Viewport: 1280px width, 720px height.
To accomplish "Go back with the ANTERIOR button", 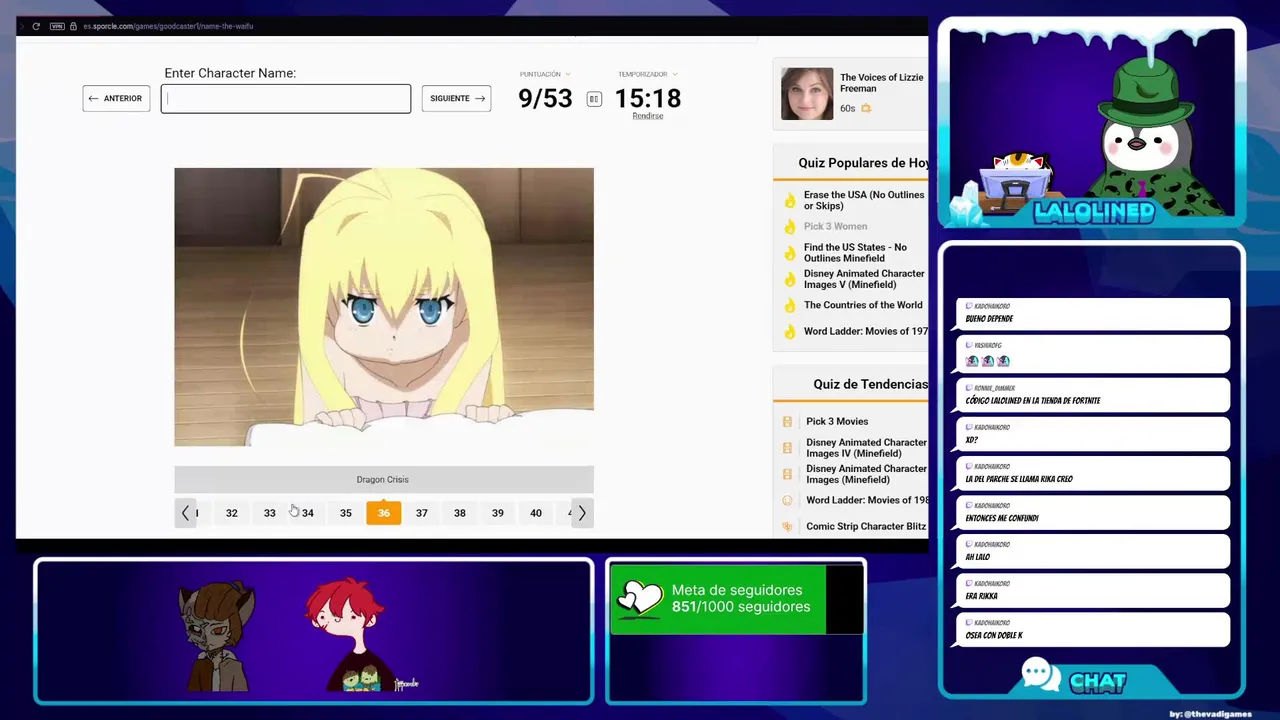I will [116, 98].
